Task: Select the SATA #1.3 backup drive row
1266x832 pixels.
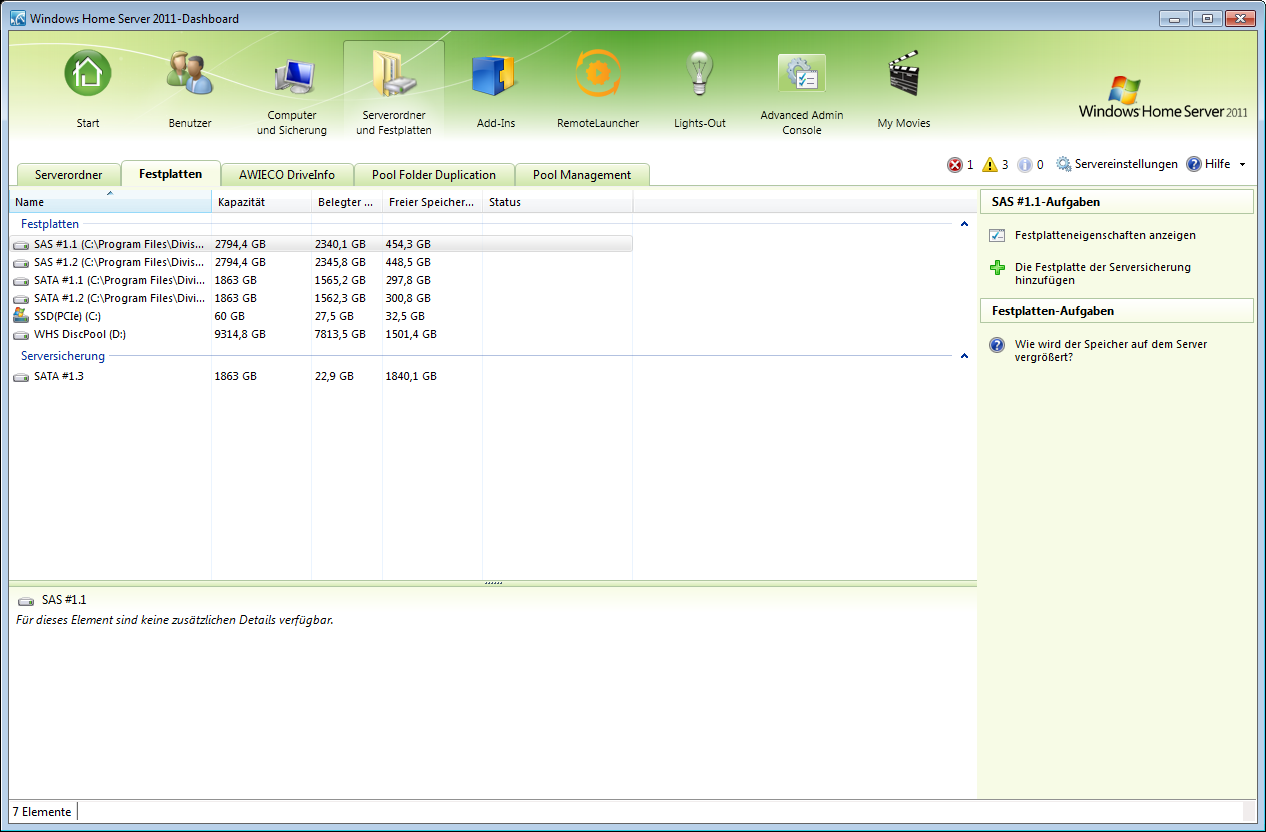Action: tap(321, 376)
